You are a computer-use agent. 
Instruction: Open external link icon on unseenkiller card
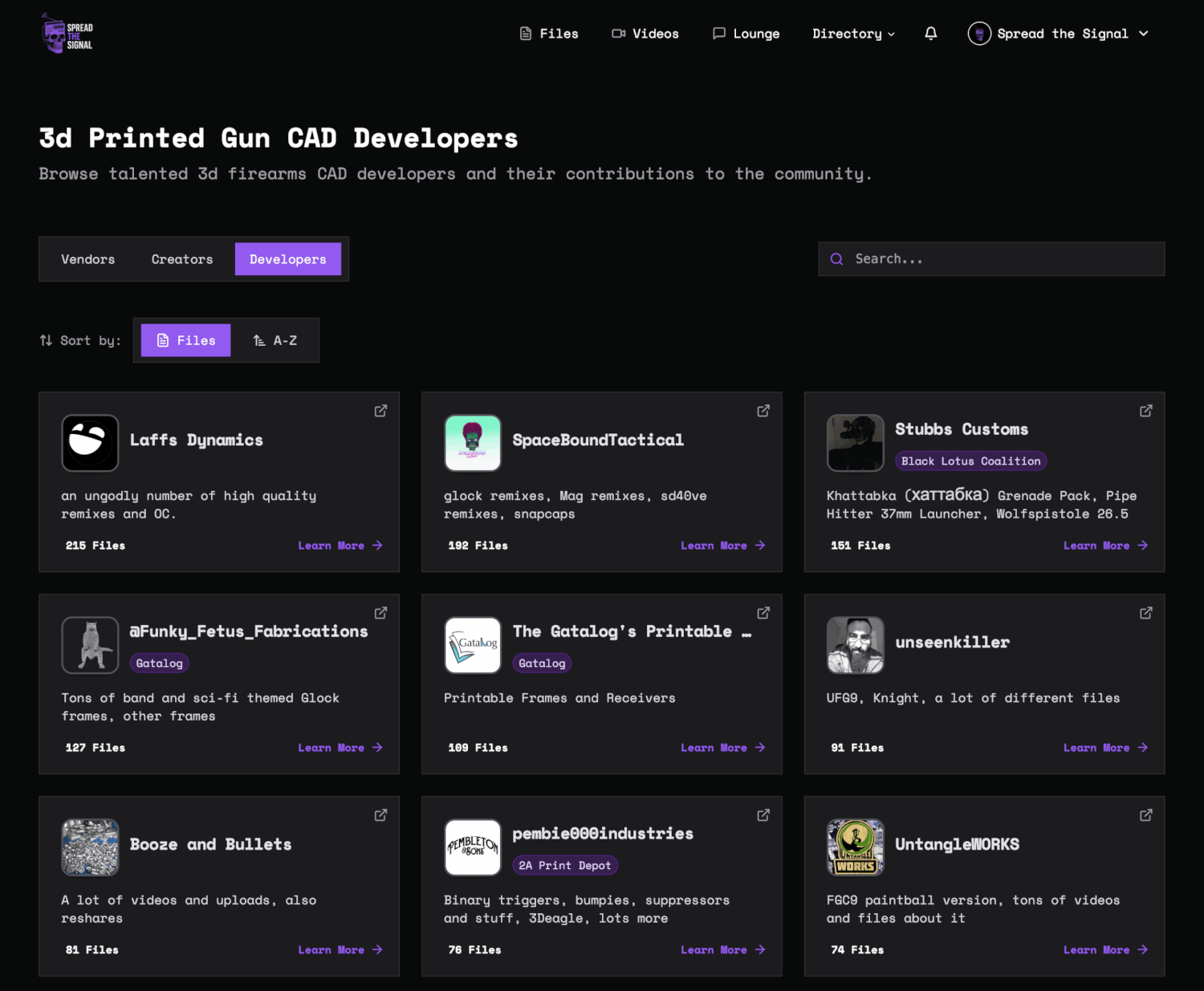pyautogui.click(x=1146, y=613)
